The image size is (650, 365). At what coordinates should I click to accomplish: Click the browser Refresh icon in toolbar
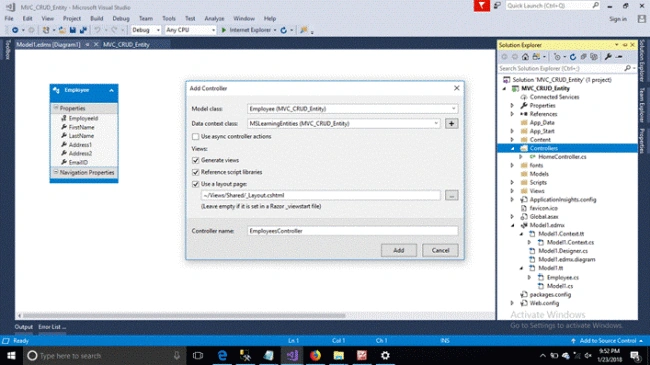(x=284, y=30)
